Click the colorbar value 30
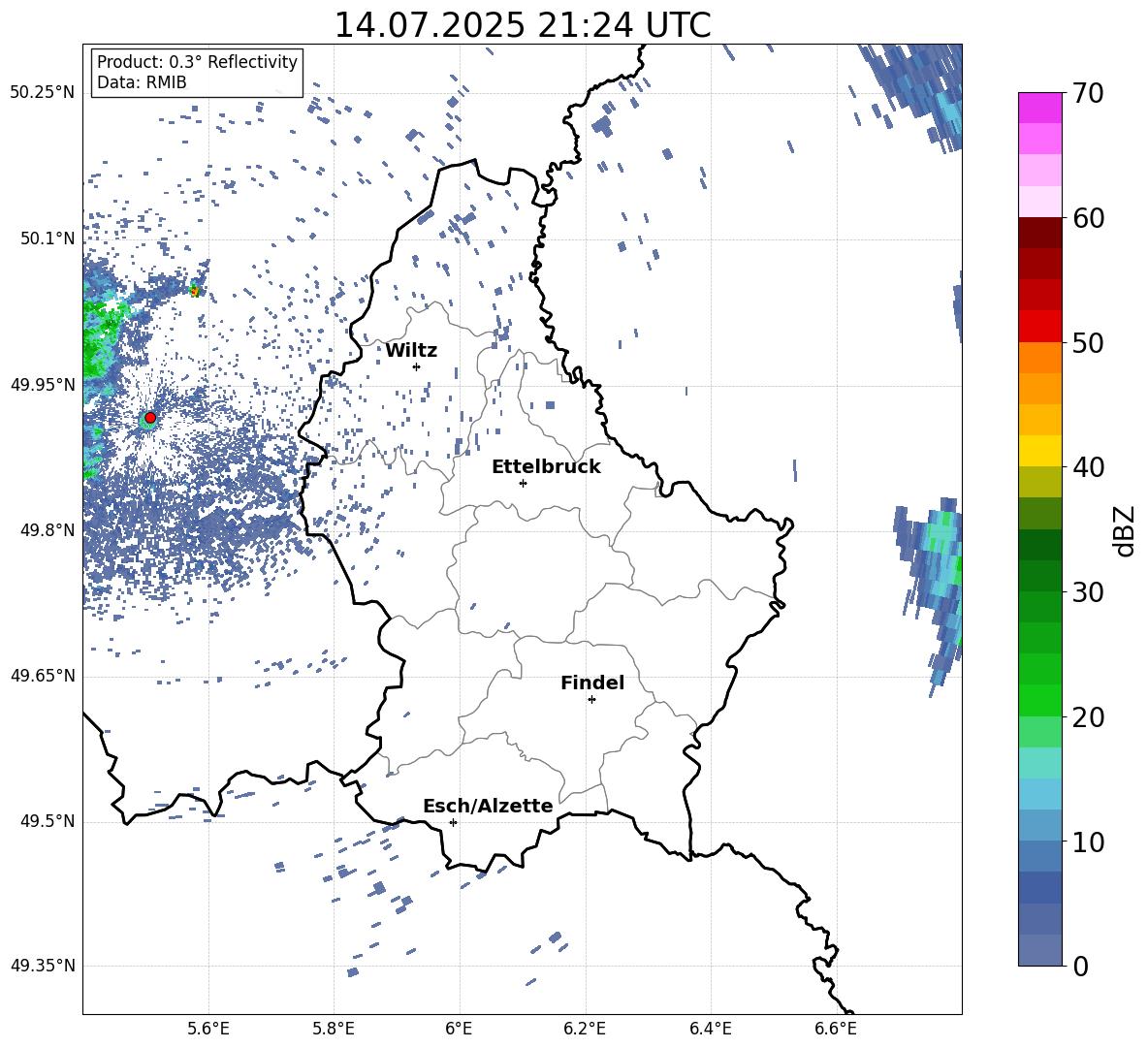 click(x=1088, y=592)
